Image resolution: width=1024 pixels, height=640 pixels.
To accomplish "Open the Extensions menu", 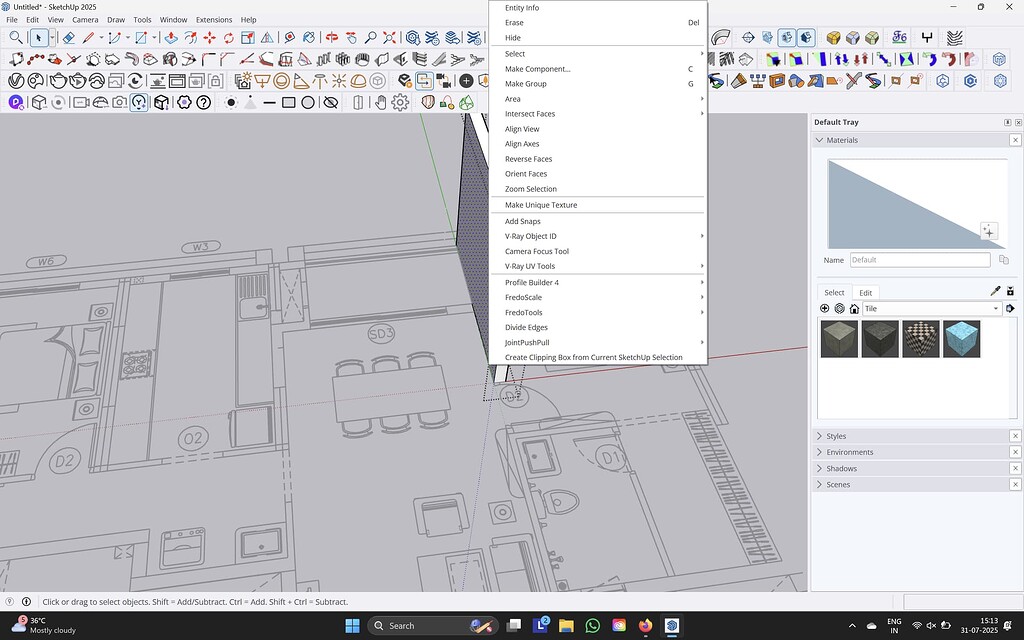I will click(213, 20).
